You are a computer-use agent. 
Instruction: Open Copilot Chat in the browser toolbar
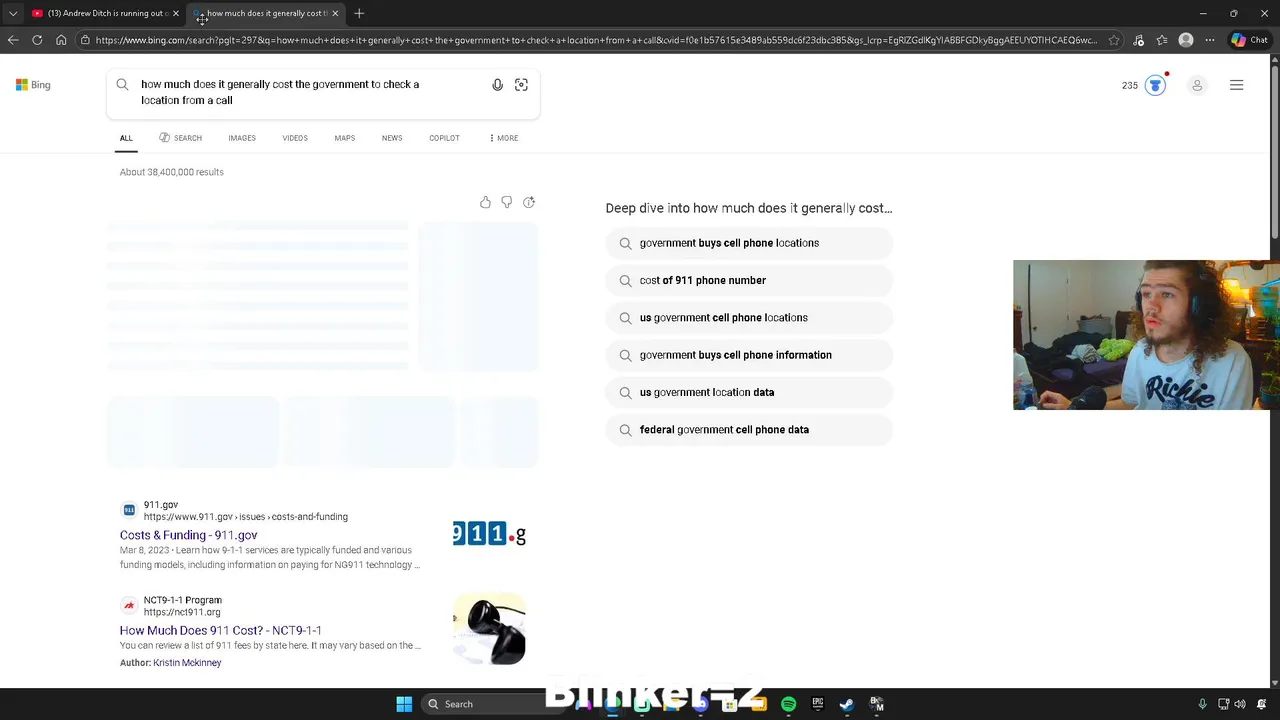coord(1249,40)
